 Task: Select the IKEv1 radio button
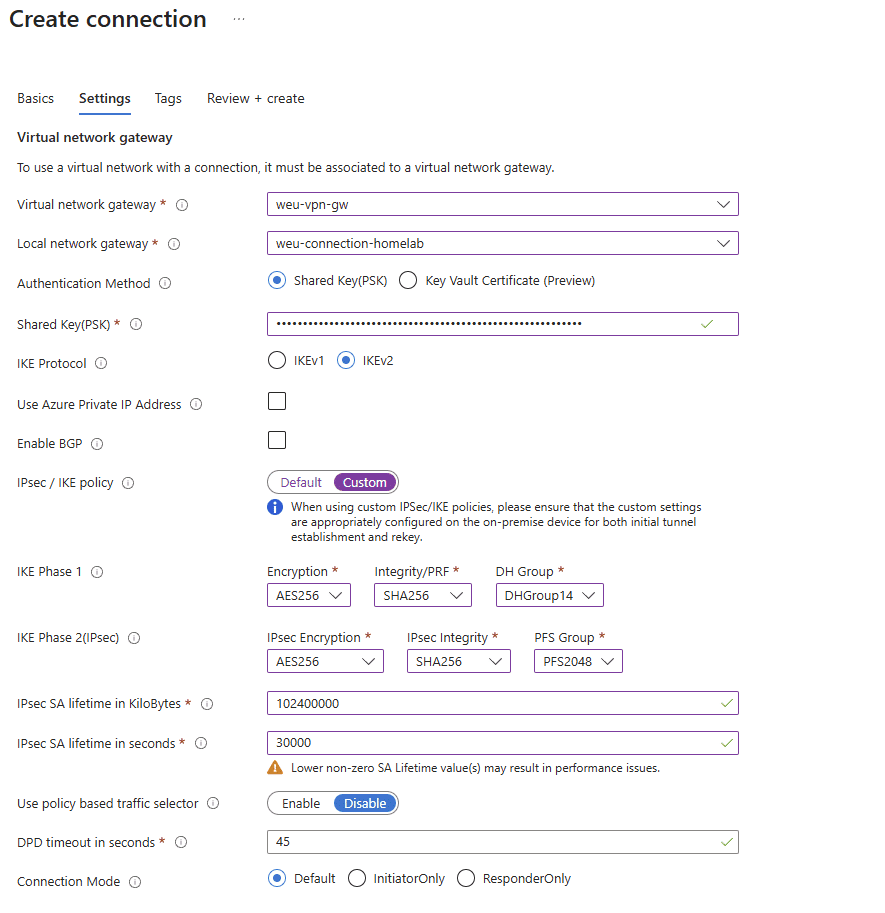[276, 361]
